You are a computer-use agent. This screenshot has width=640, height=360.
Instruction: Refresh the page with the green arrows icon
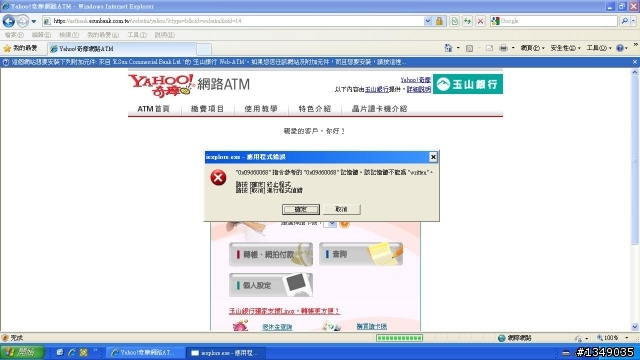click(467, 21)
